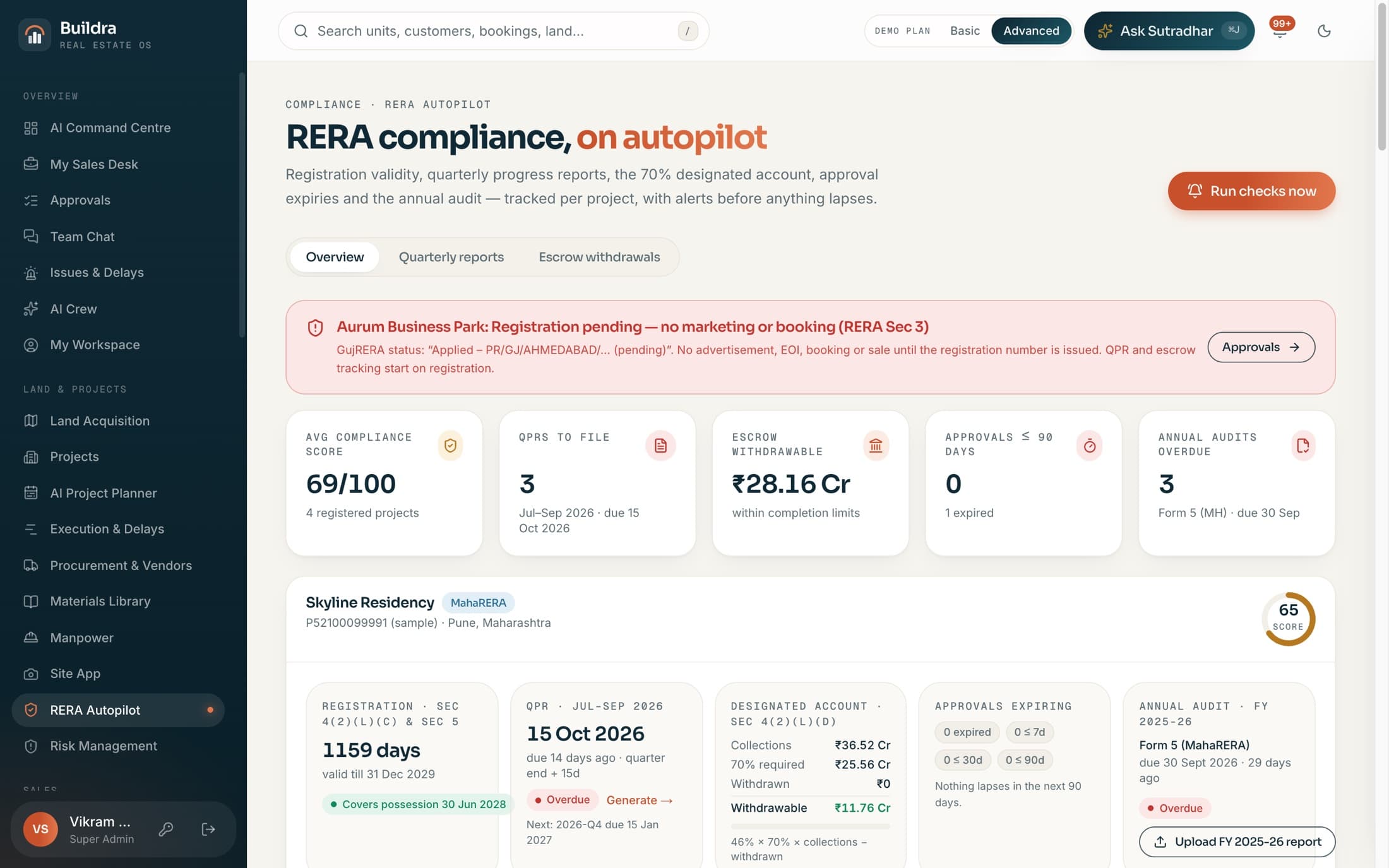Select the Overview tab

coord(335,257)
